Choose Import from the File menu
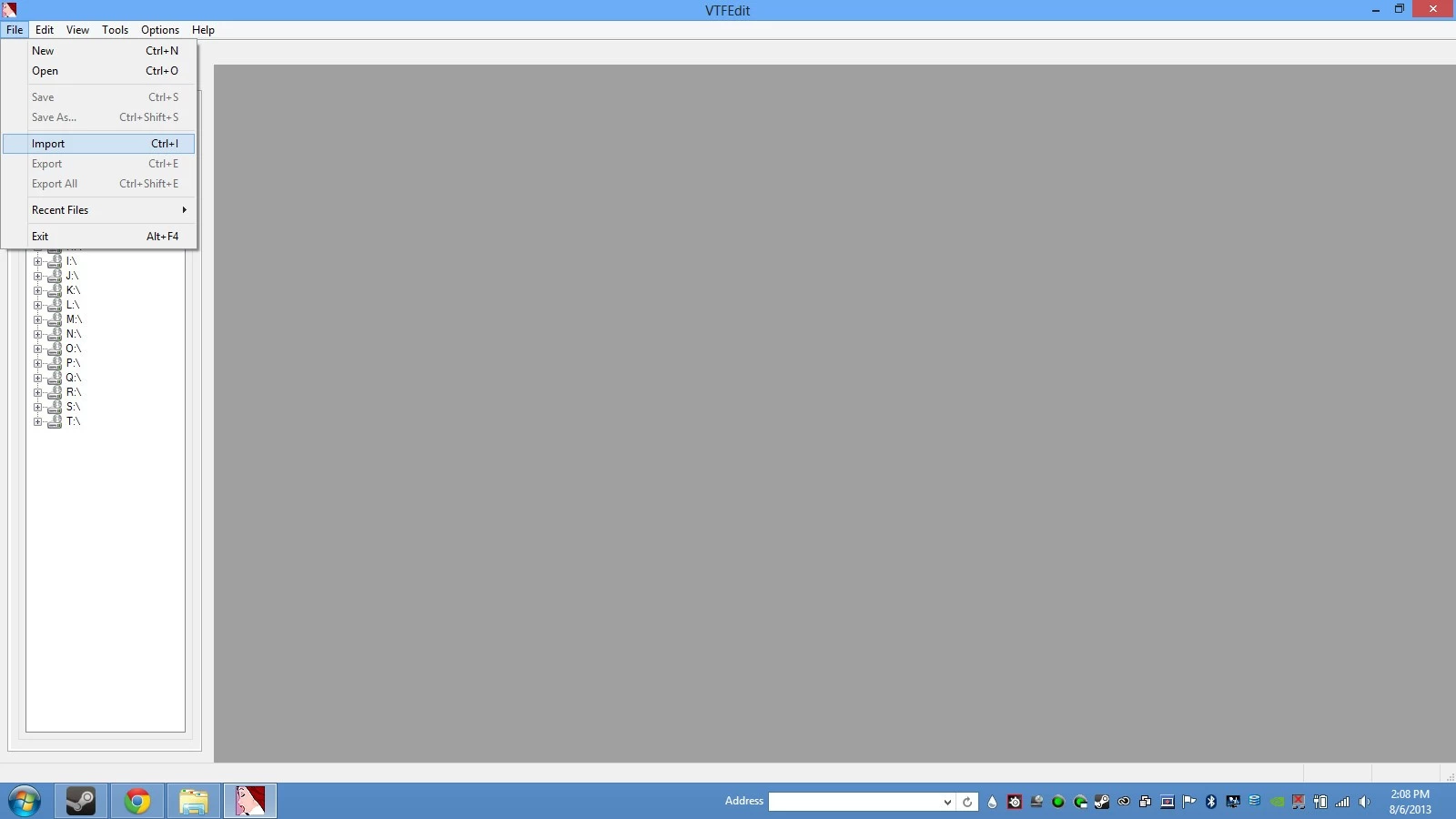The width and height of the screenshot is (1456, 819). click(x=98, y=144)
